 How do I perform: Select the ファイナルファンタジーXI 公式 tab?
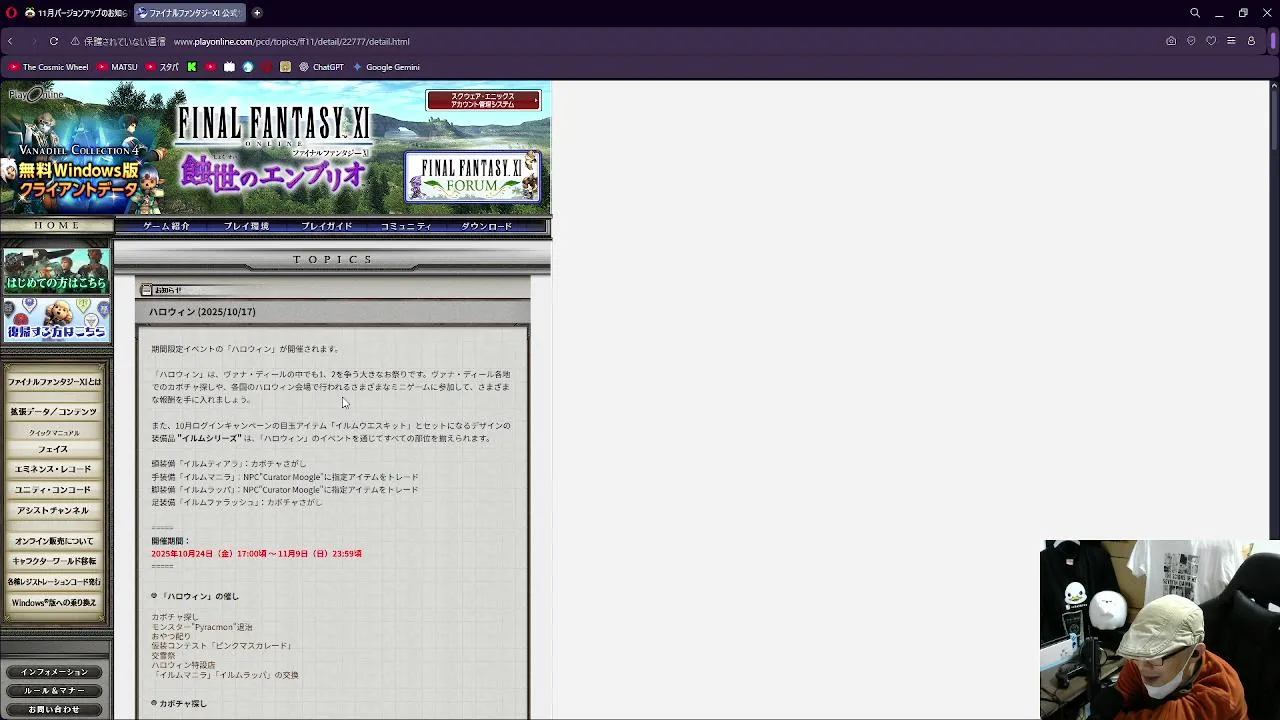[189, 13]
